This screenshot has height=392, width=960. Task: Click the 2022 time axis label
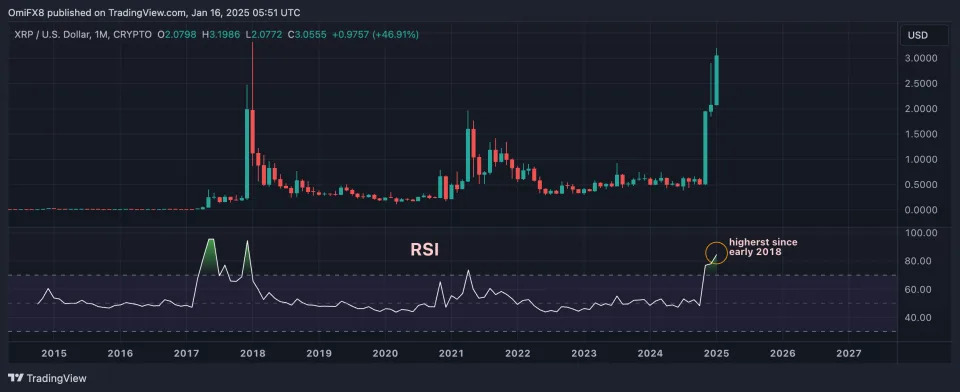pyautogui.click(x=518, y=353)
